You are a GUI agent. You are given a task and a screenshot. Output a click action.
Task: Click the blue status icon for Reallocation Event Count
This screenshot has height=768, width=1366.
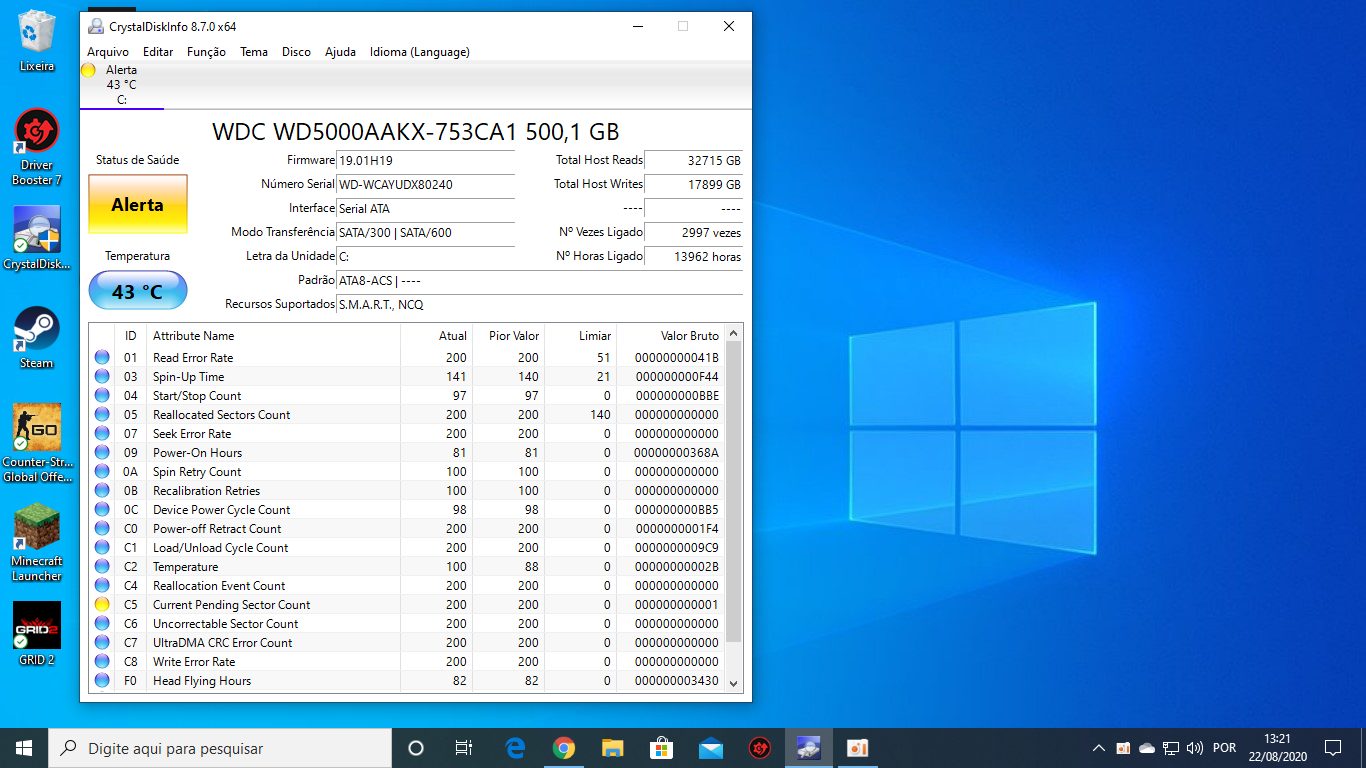[x=102, y=585]
